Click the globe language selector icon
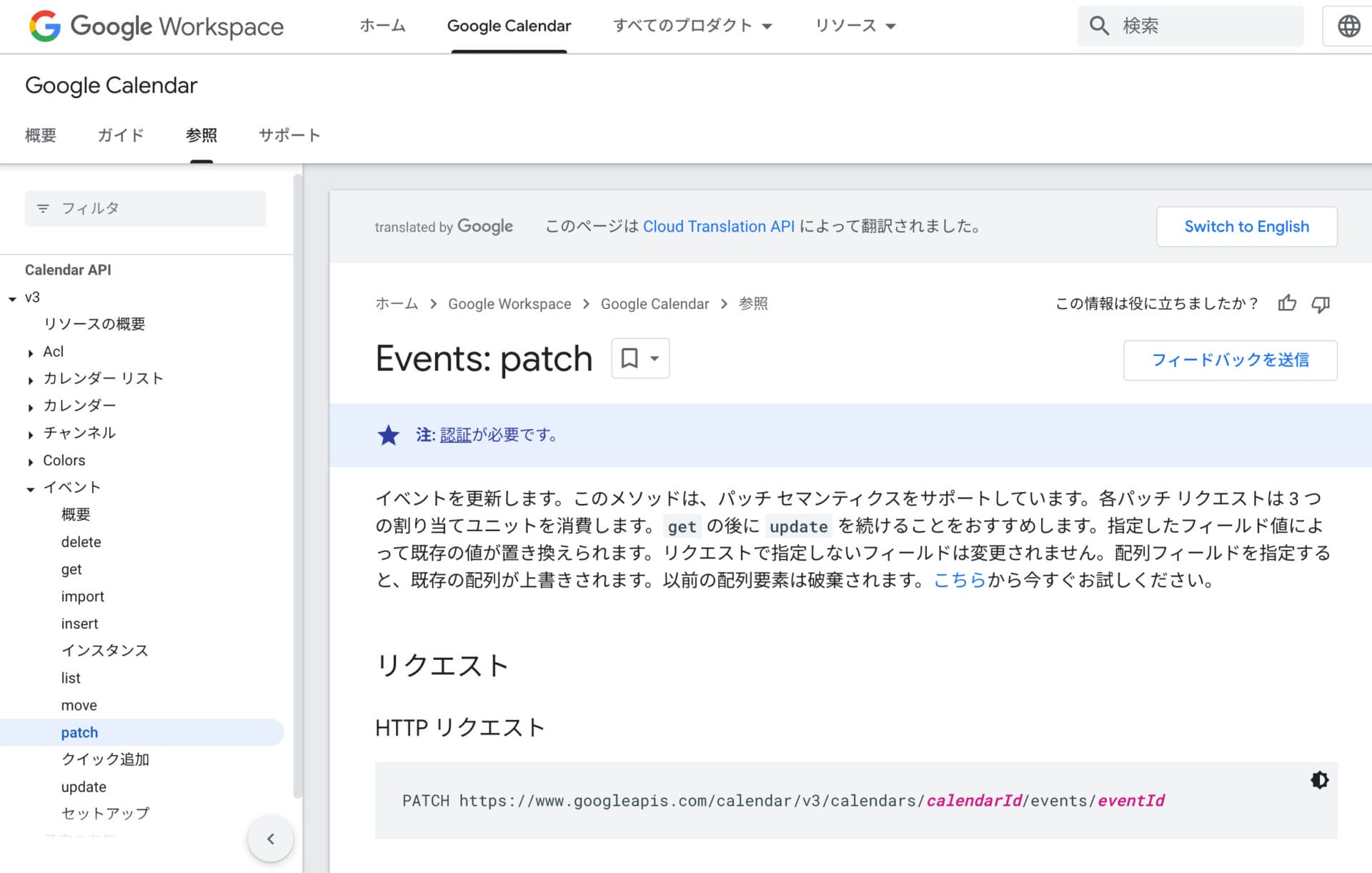This screenshot has height=873, width=1372. coord(1348,26)
